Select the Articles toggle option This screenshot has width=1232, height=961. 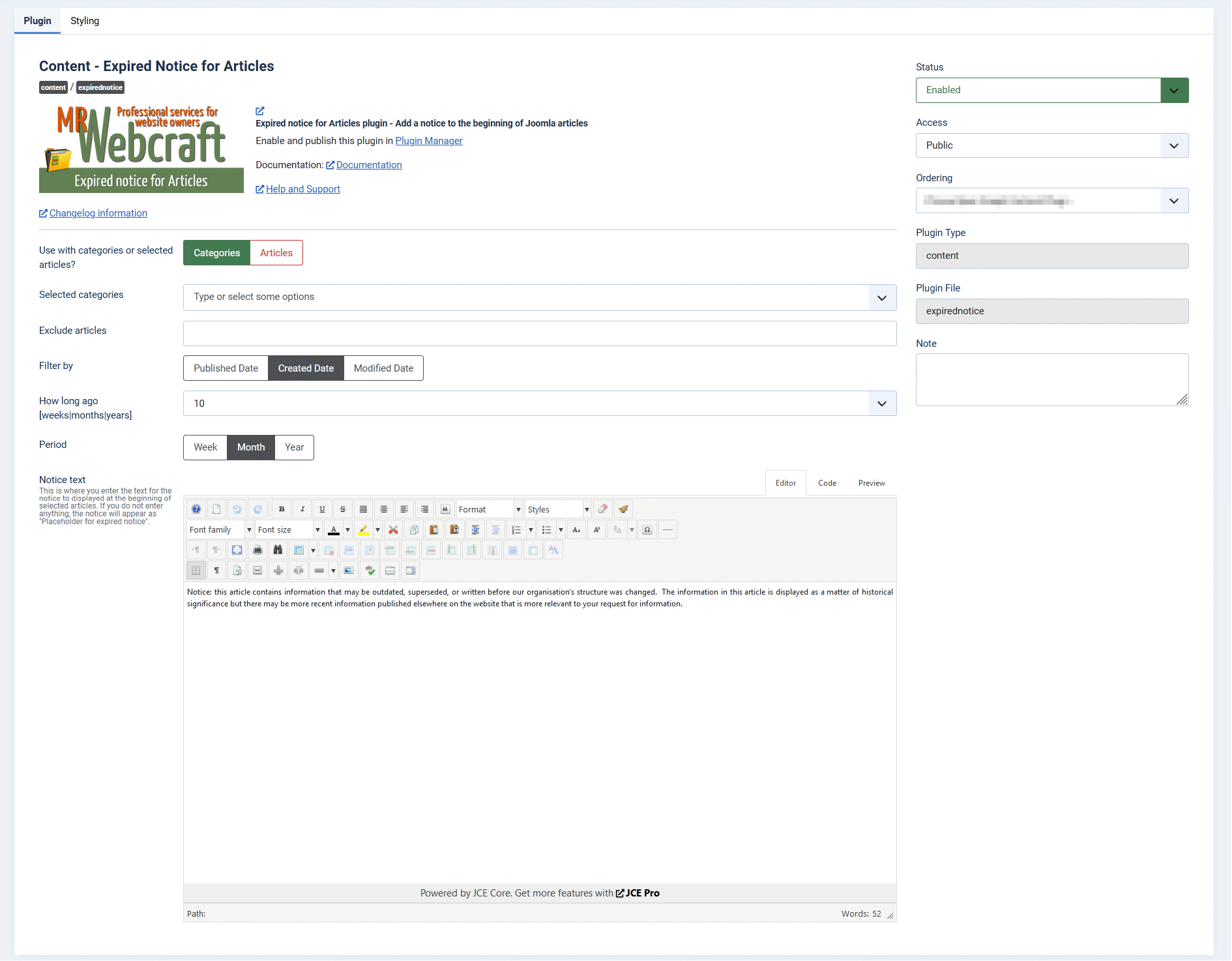point(276,253)
